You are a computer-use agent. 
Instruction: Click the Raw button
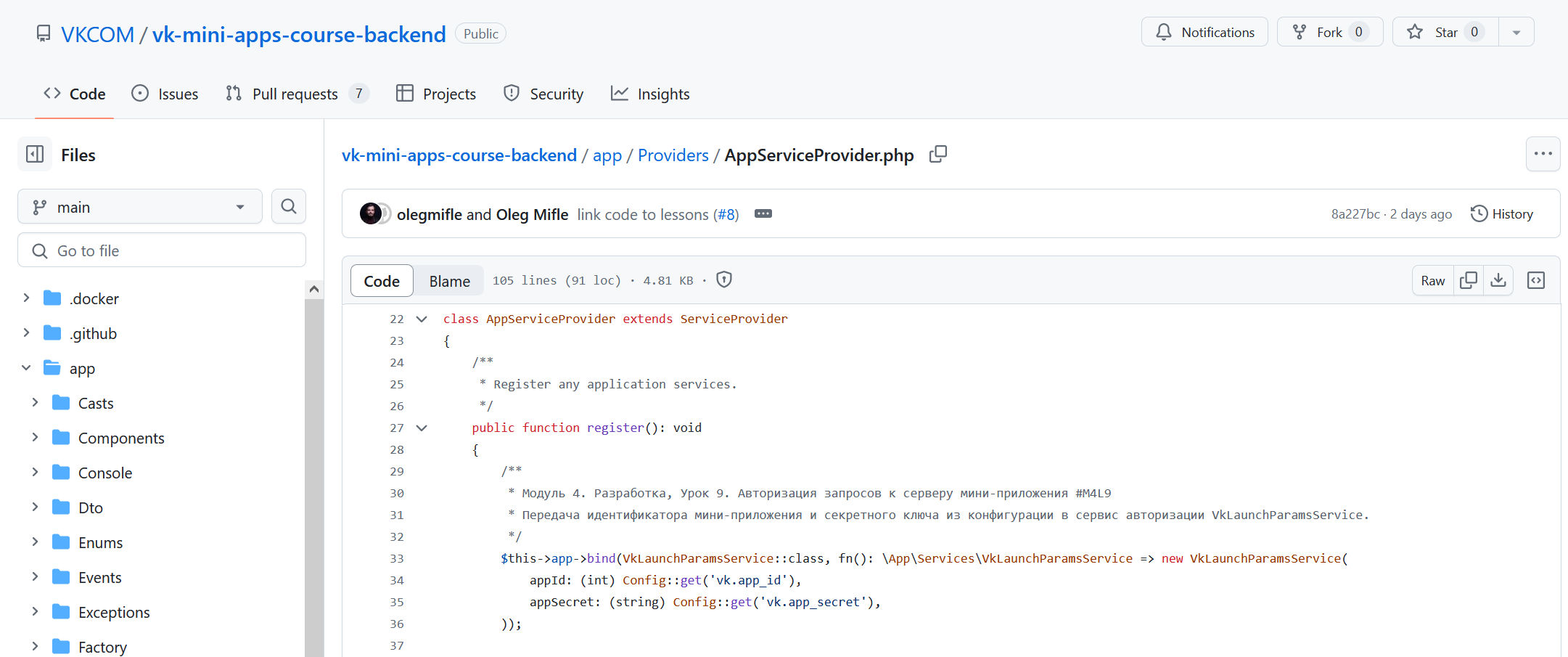[x=1432, y=281]
